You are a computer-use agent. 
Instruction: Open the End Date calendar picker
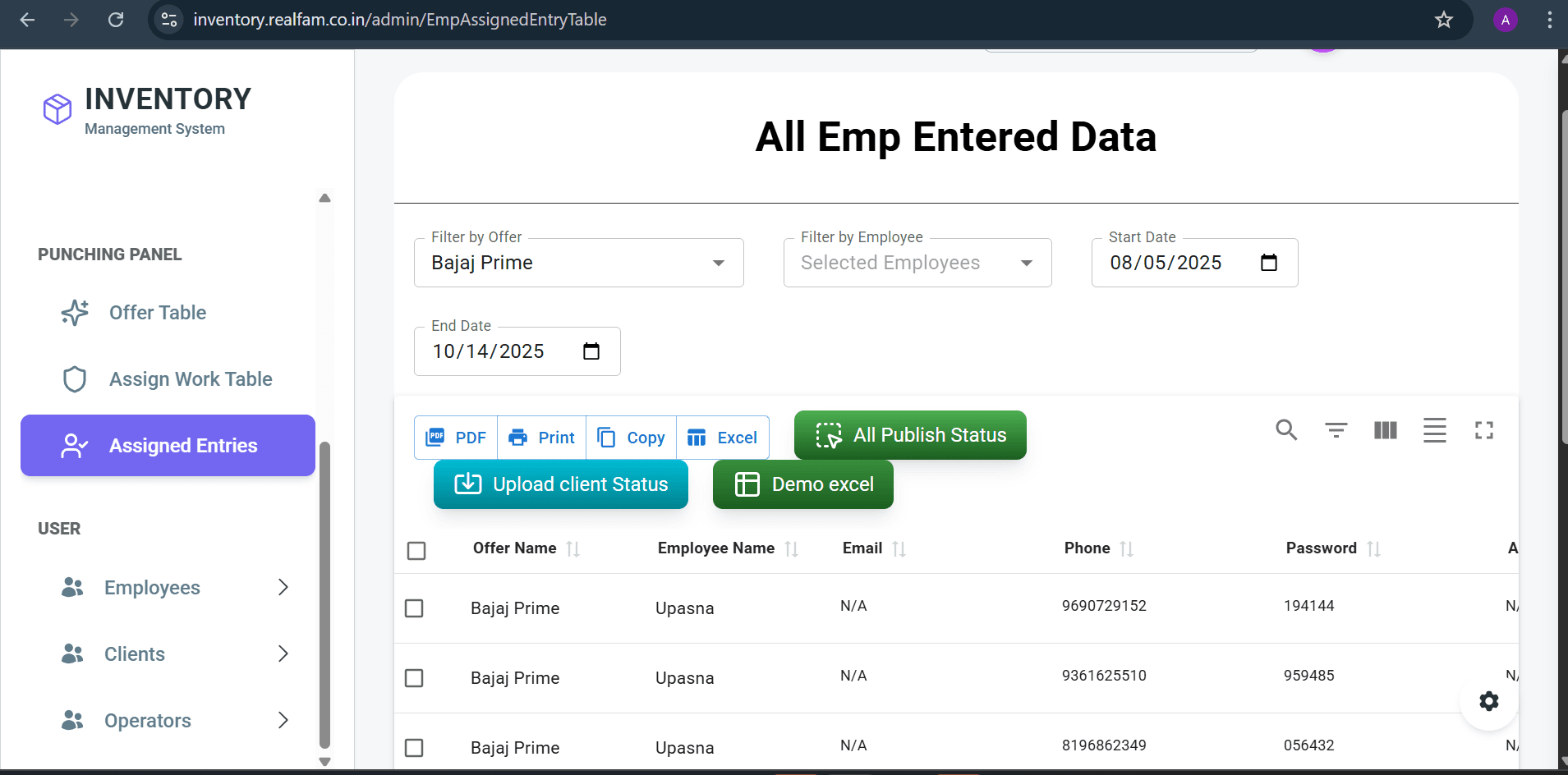coord(591,351)
